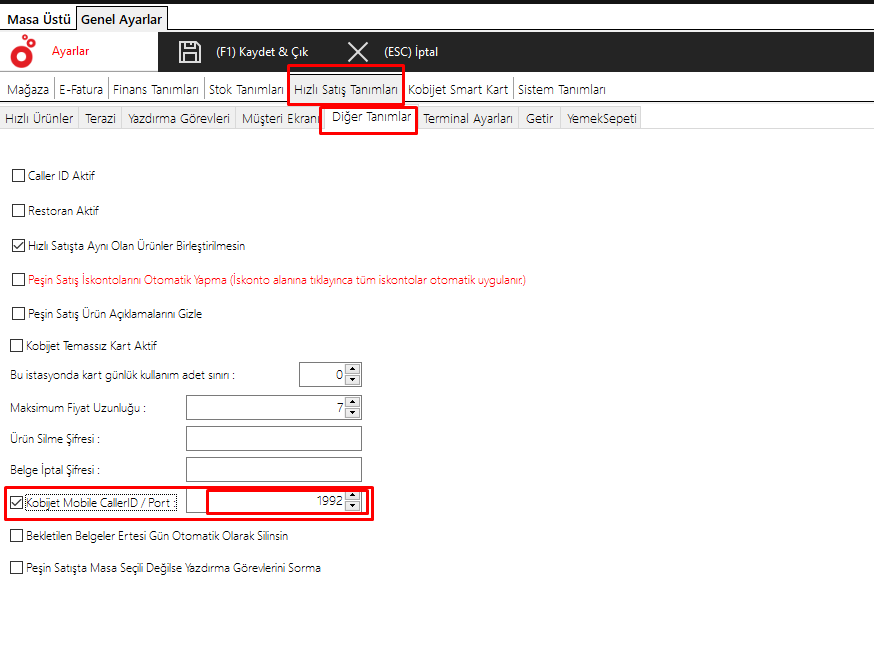Click the Ürün Silme Şifresi field

pos(274,439)
